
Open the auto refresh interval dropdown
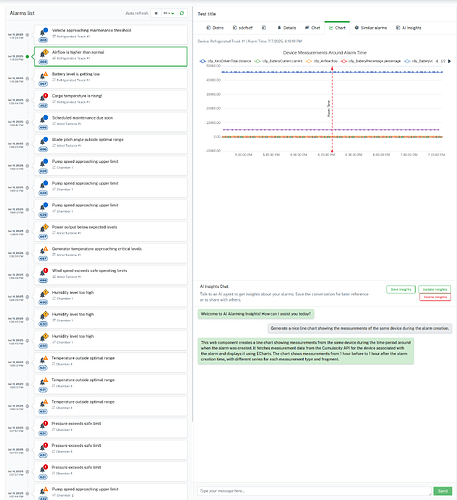169,13
